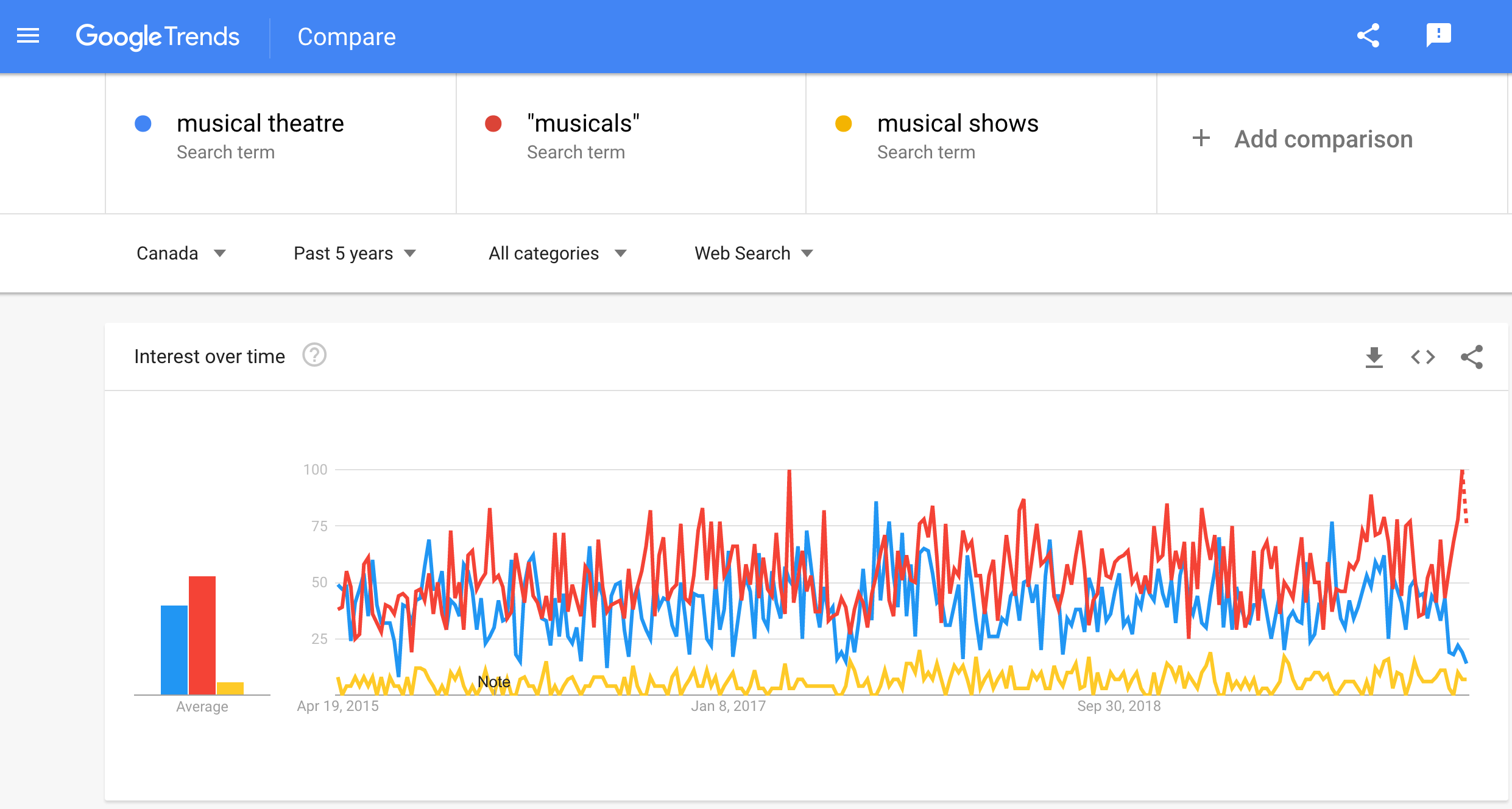Open the All categories dropdown
Viewport: 1512px width, 809px height.
click(x=557, y=253)
